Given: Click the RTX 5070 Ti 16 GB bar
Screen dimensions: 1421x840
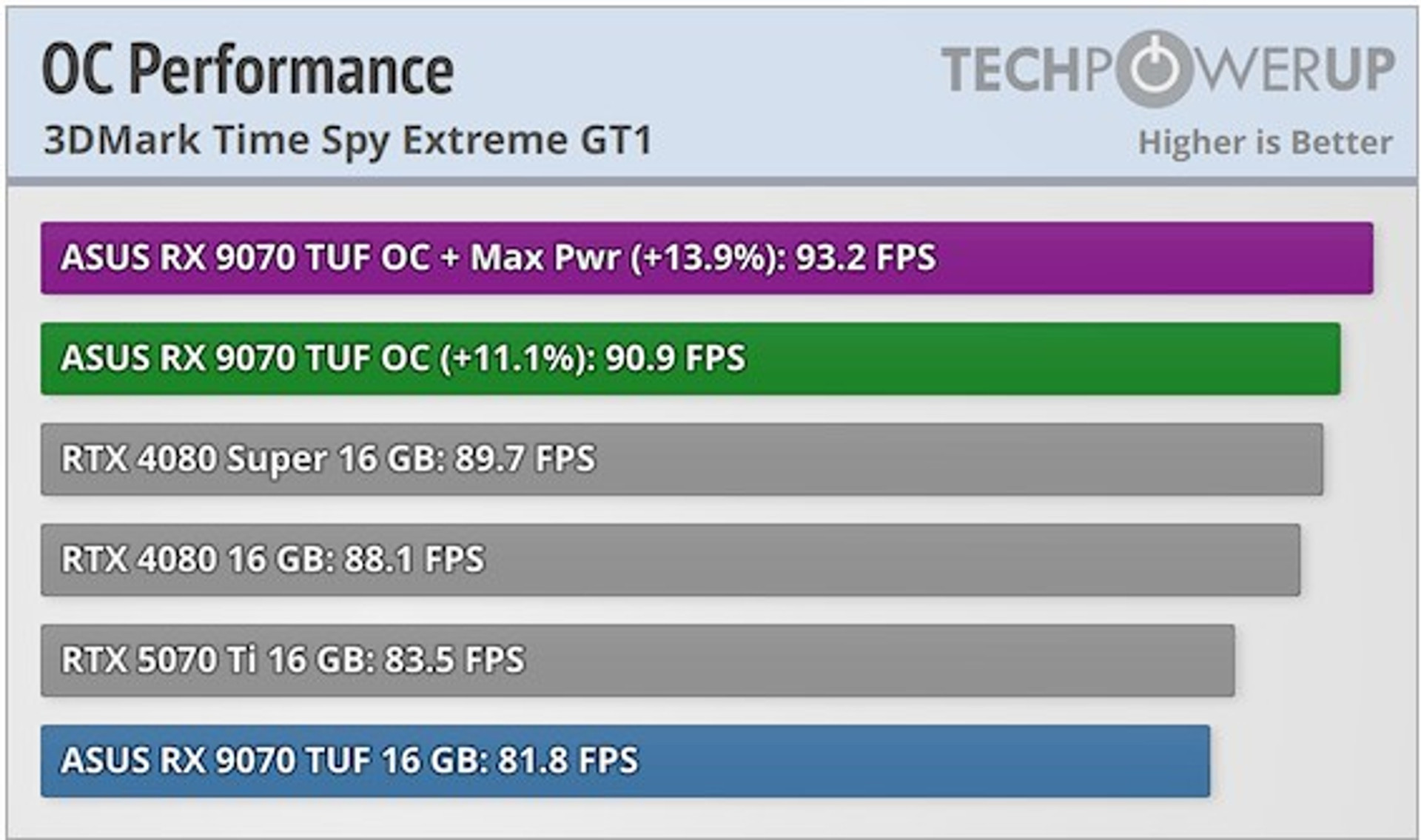Looking at the screenshot, I should point(637,661).
